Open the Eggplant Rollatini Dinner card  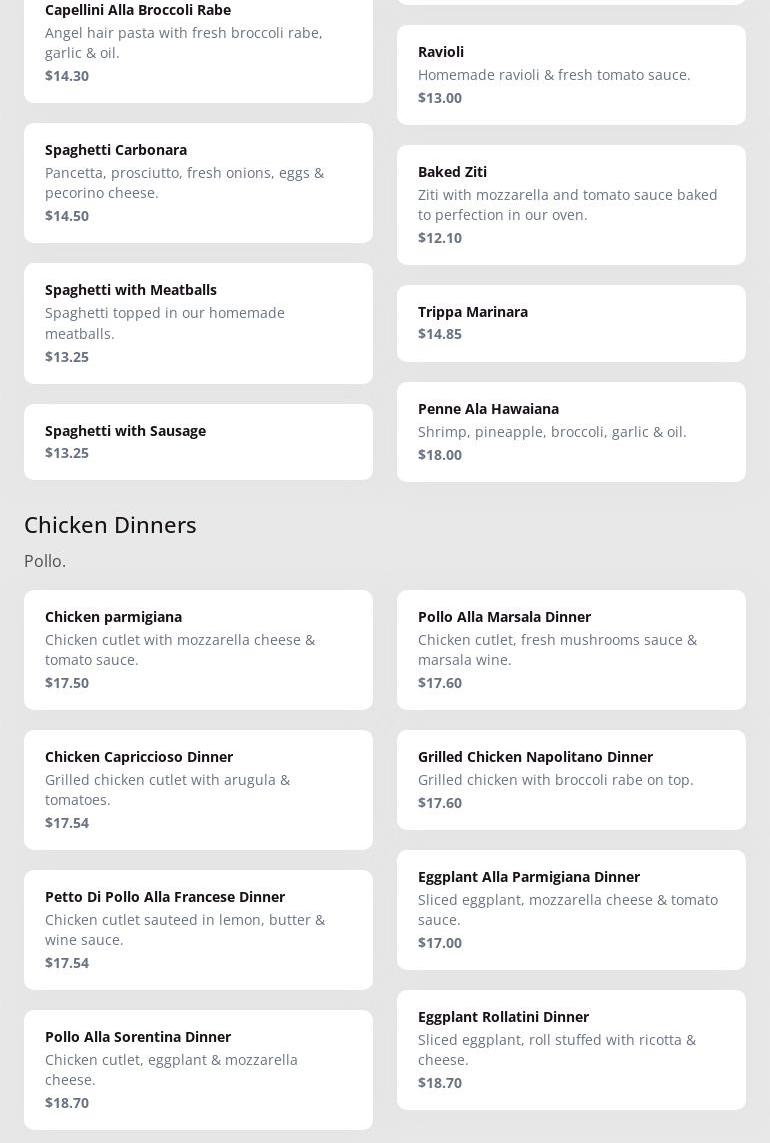[x=571, y=1050]
